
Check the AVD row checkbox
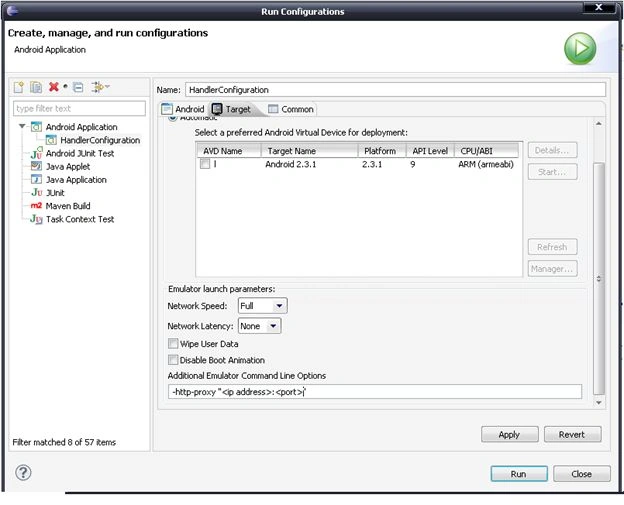[205, 164]
